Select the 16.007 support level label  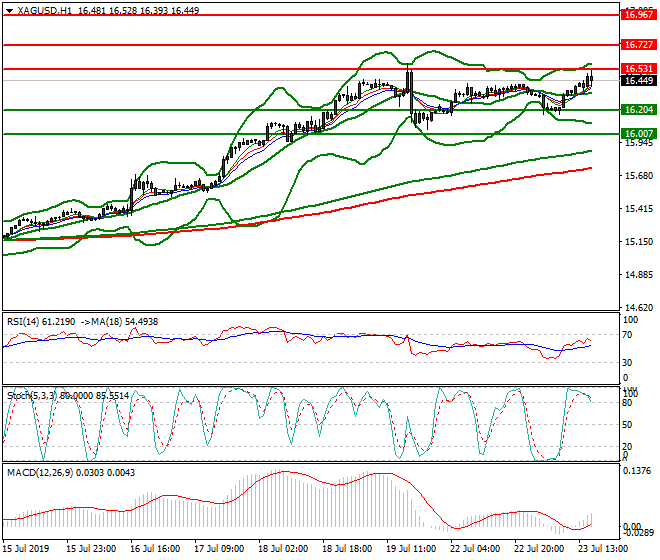pyautogui.click(x=639, y=134)
